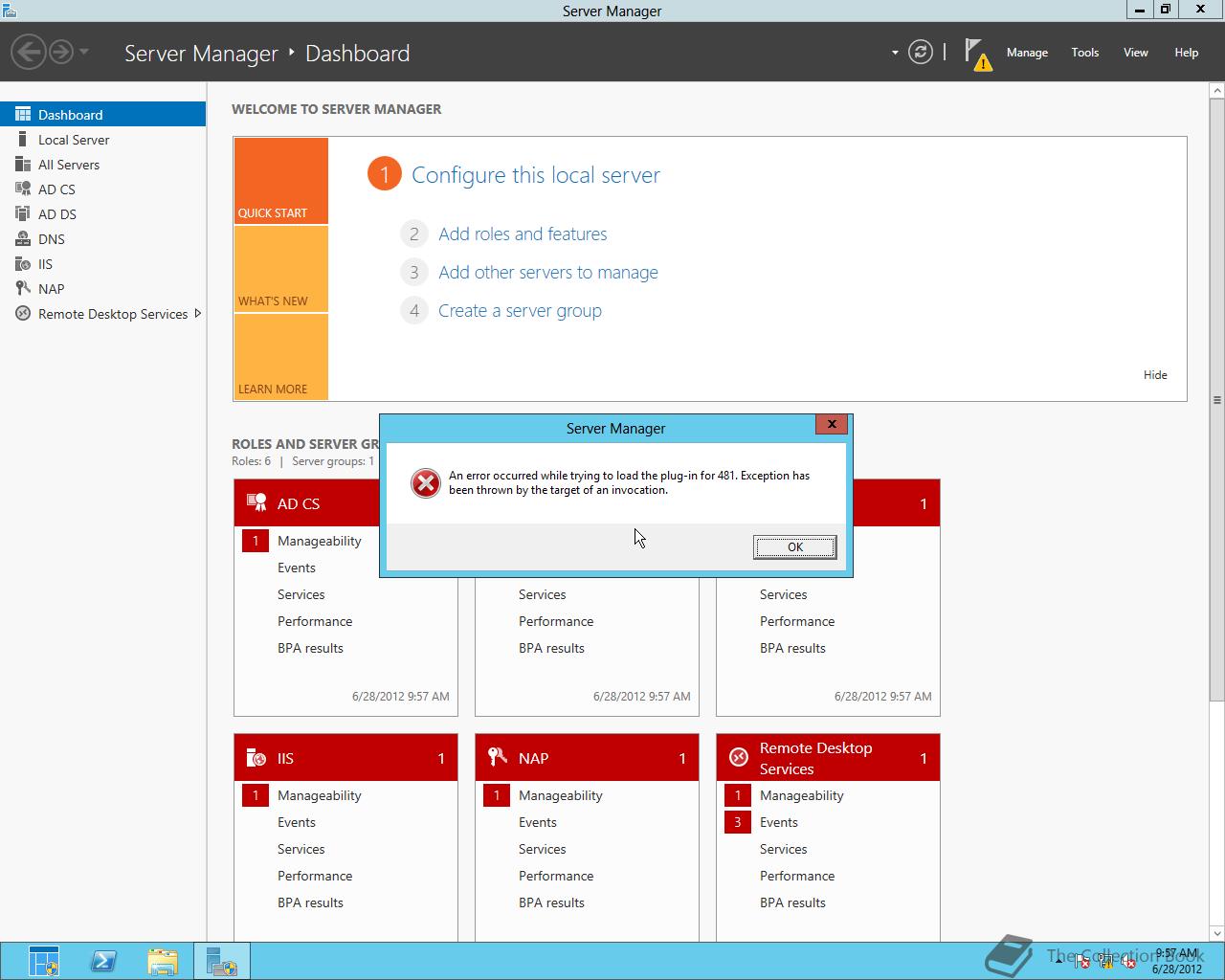Open the Help menu
1225x980 pixels.
[x=1187, y=53]
